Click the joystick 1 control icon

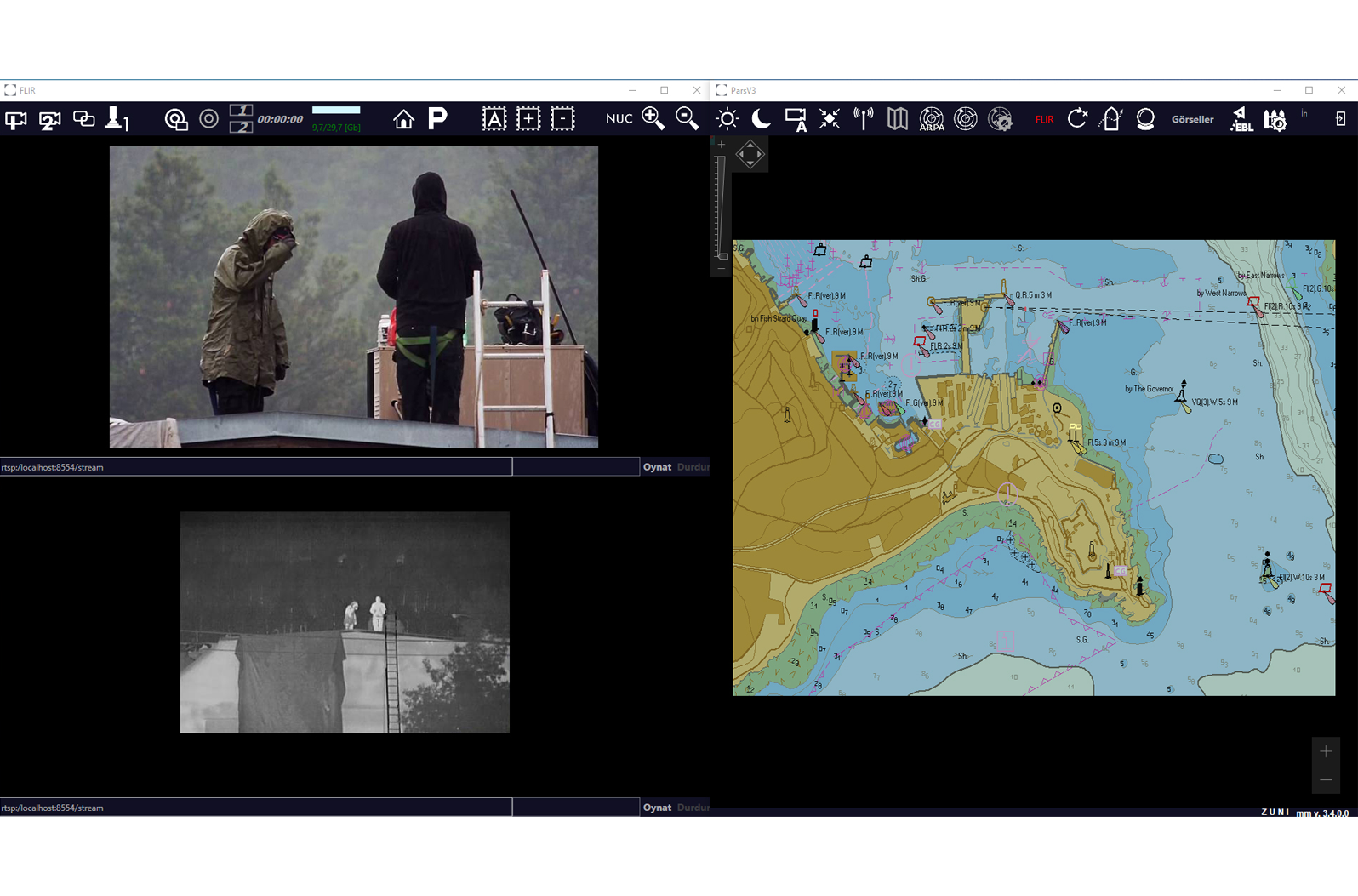pos(117,119)
